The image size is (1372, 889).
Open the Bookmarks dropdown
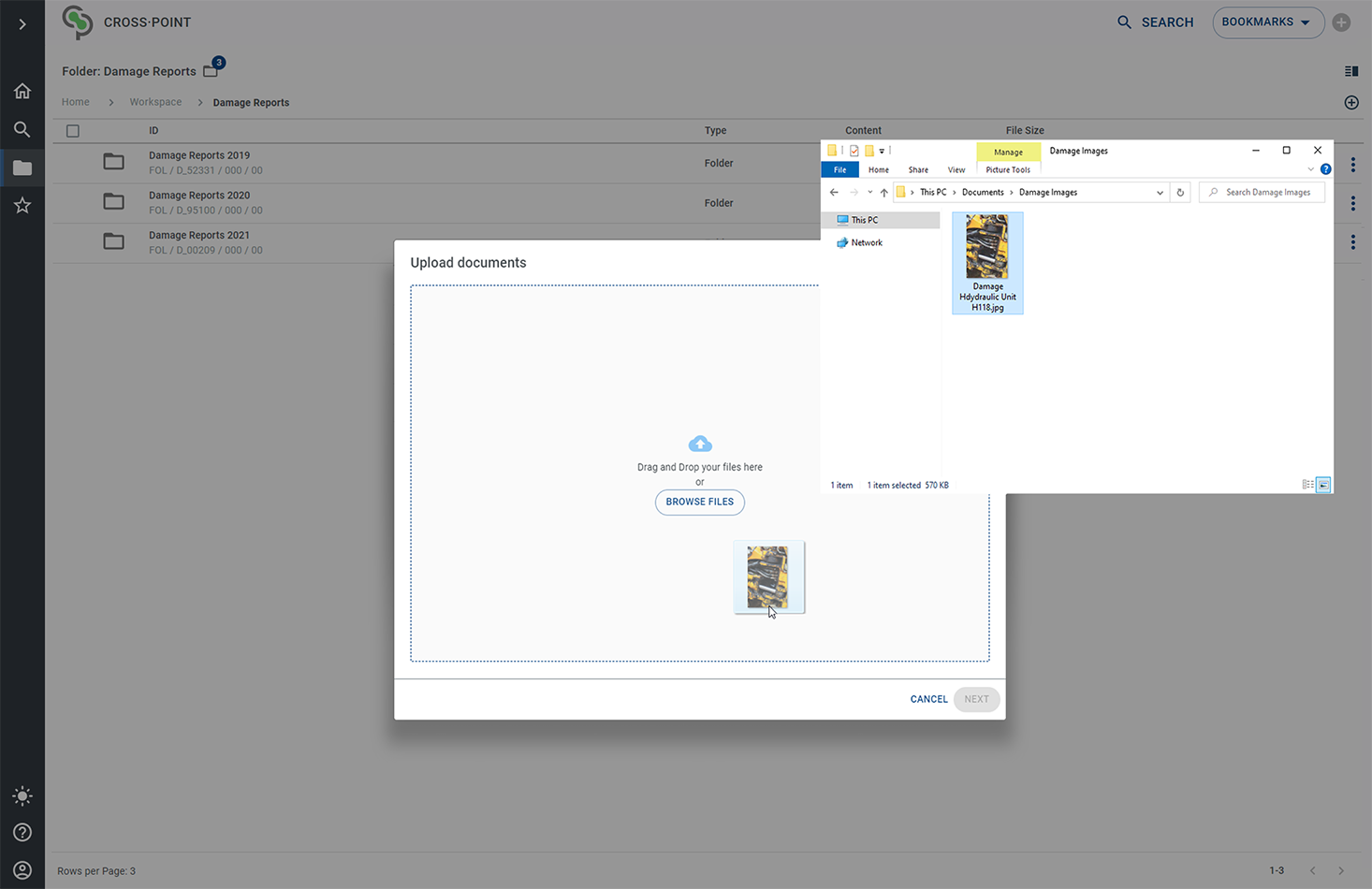pos(1267,22)
